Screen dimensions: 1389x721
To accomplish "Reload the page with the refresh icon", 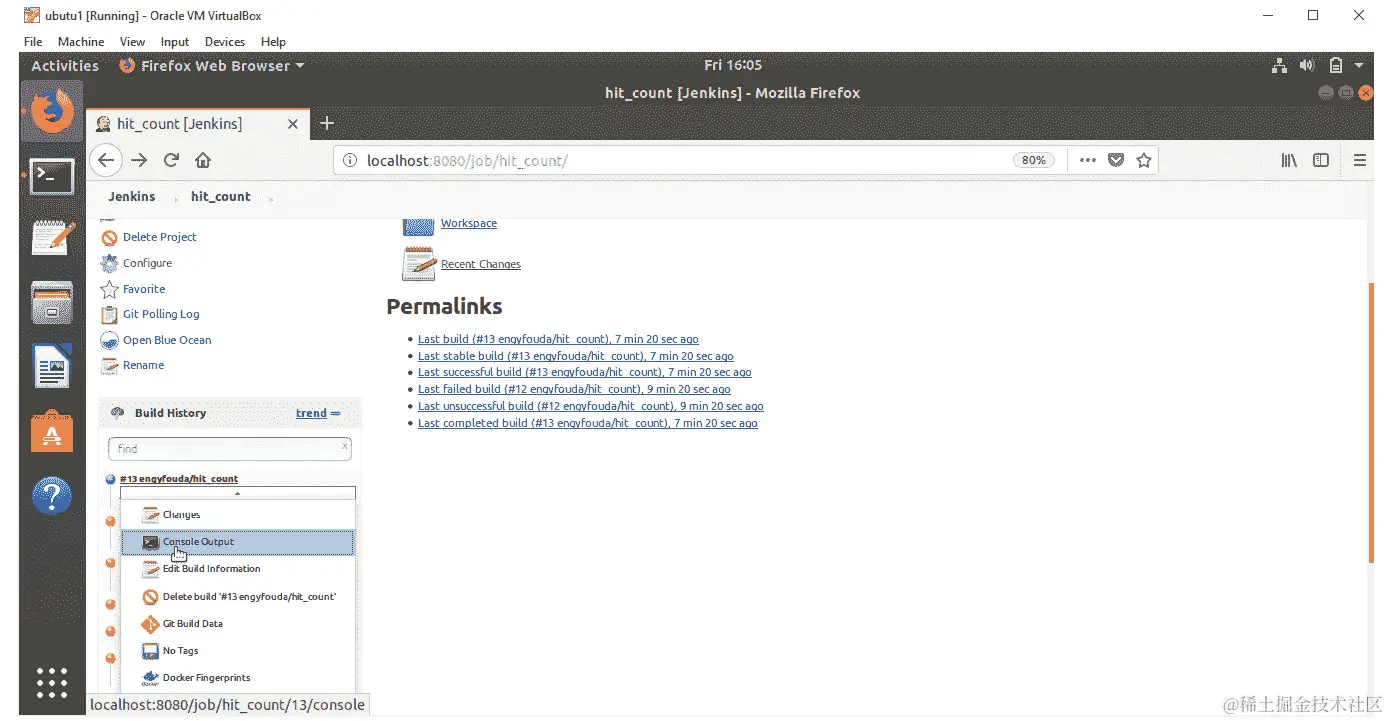I will click(x=171, y=160).
